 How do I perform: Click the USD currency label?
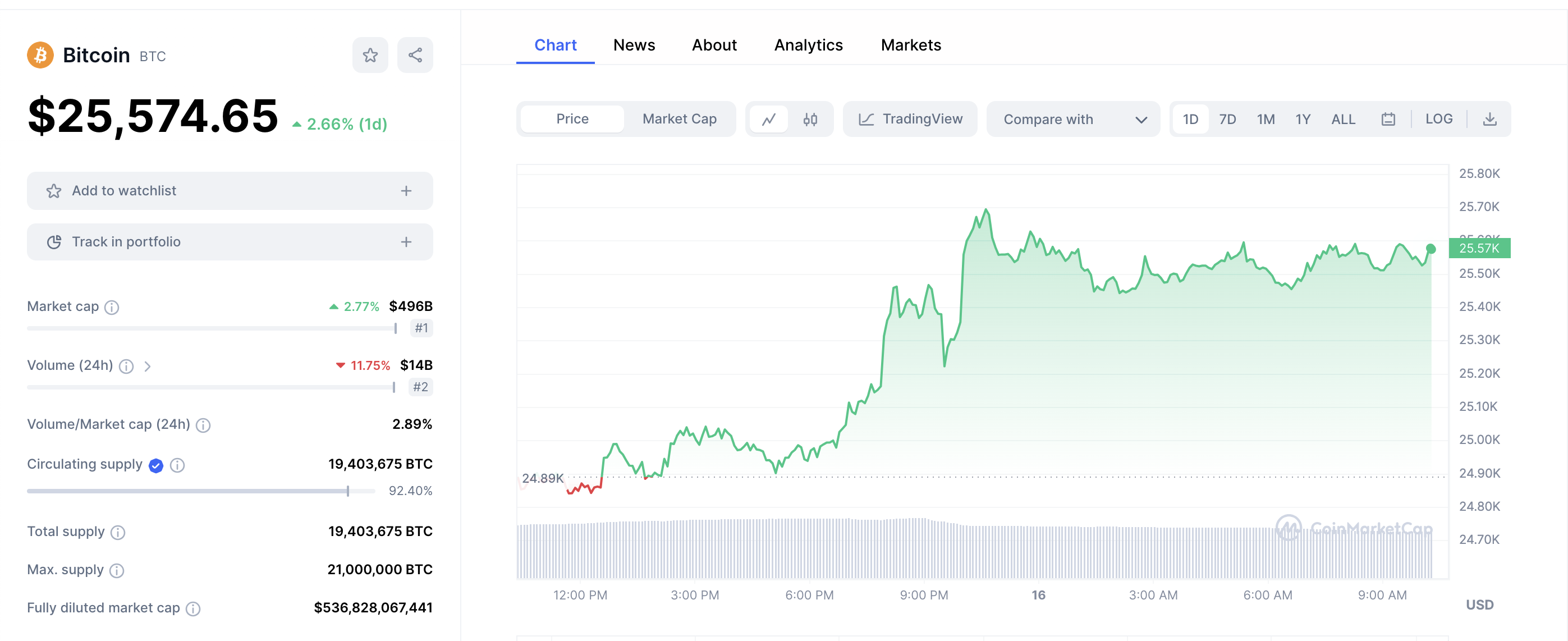(1479, 606)
